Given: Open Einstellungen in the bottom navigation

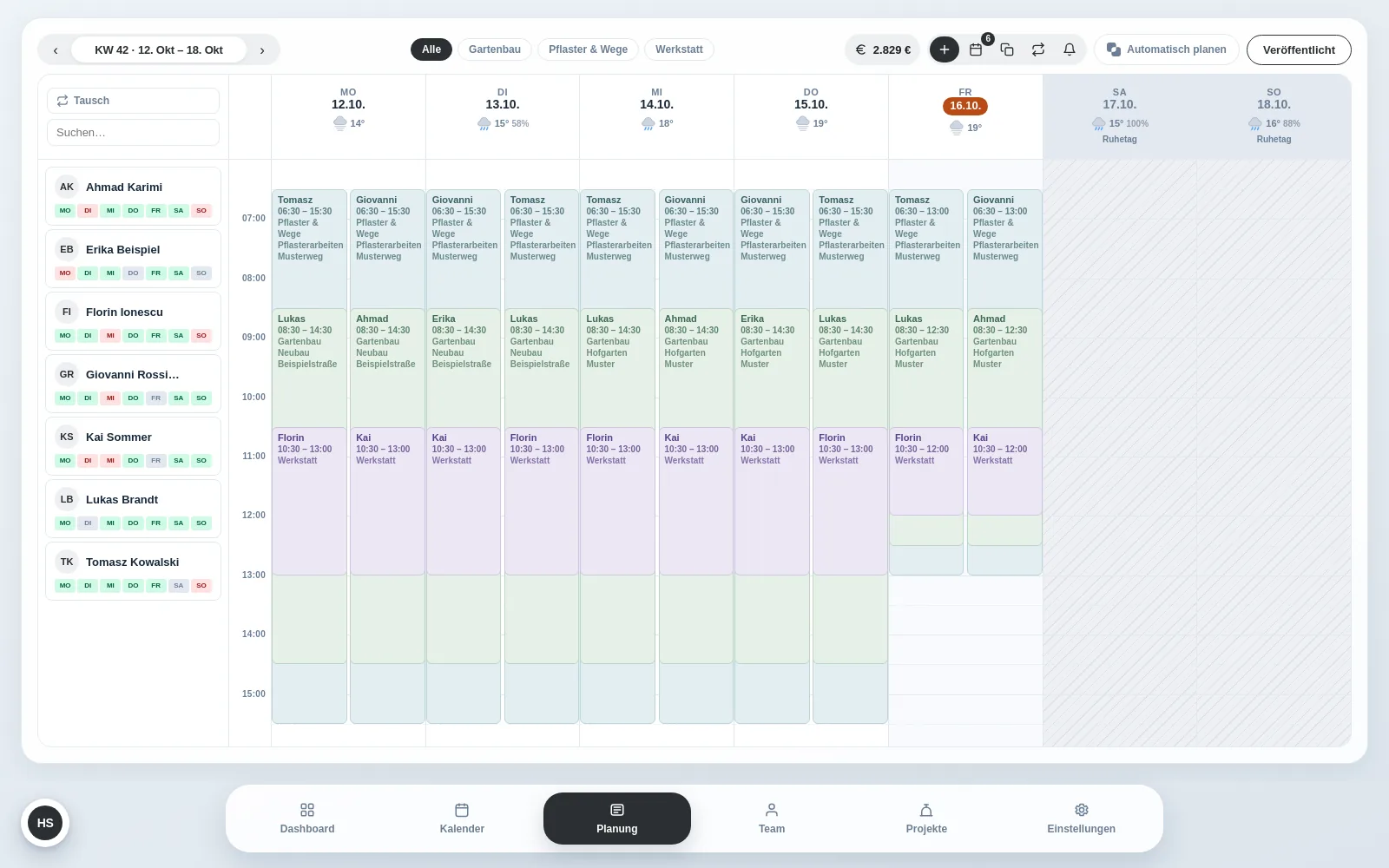Looking at the screenshot, I should pos(1082,819).
